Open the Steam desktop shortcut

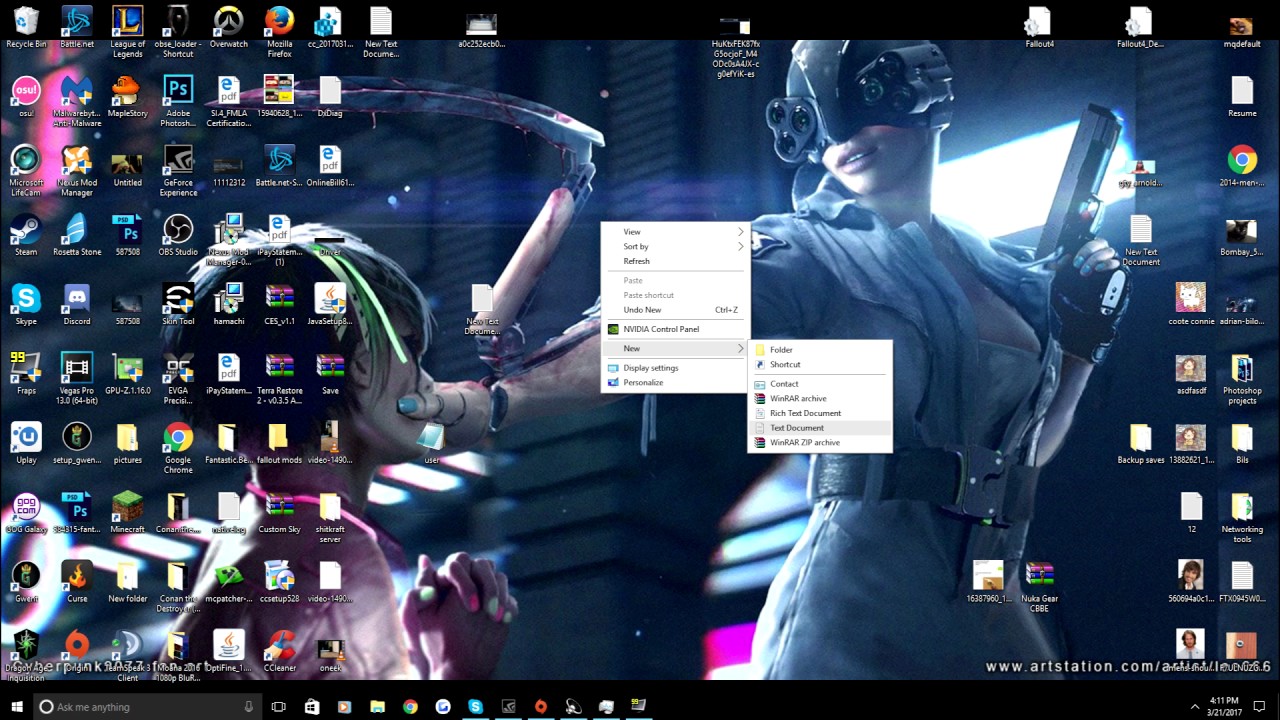click(26, 235)
